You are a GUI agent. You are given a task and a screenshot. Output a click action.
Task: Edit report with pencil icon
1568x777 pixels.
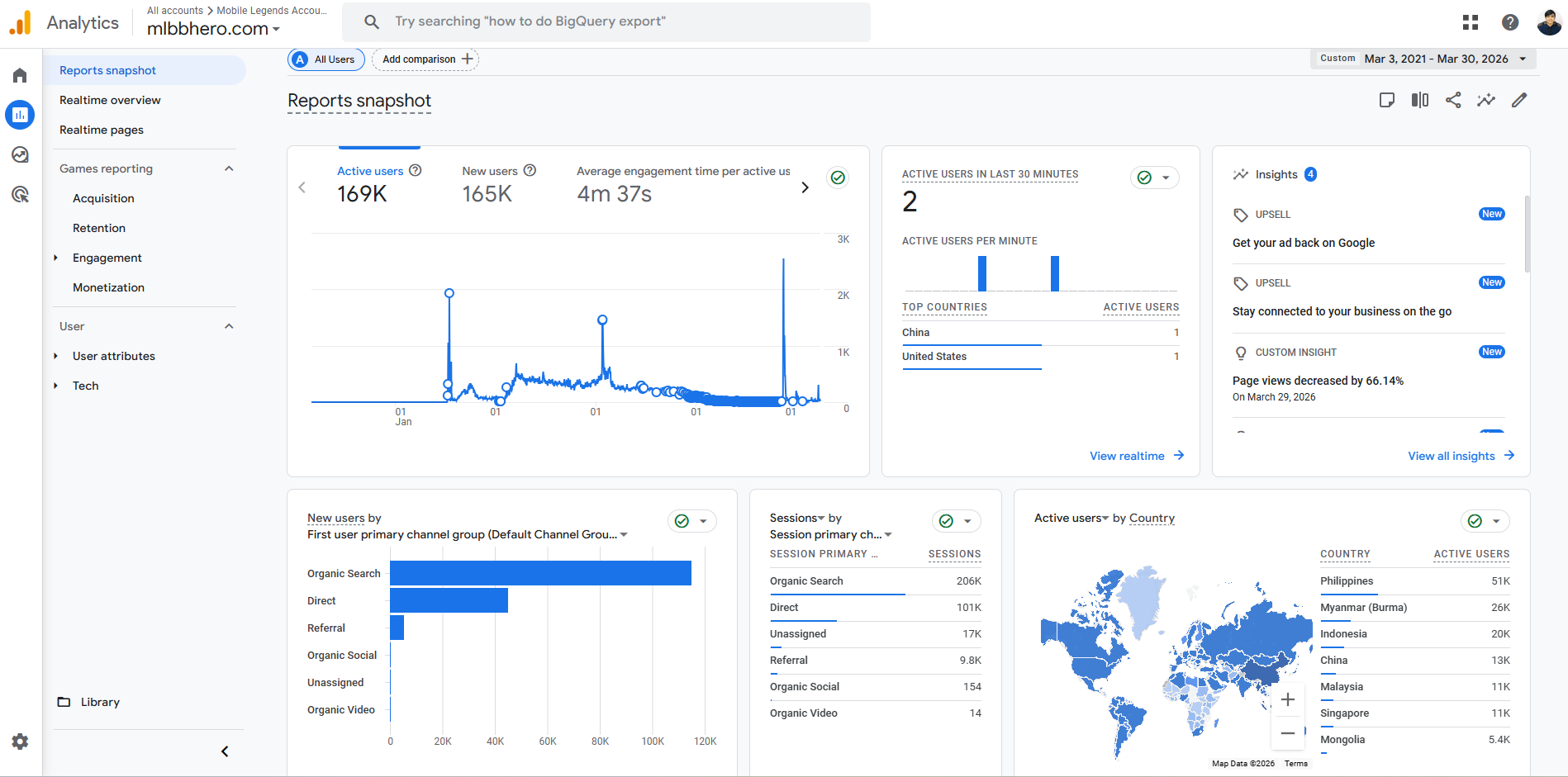coord(1519,100)
